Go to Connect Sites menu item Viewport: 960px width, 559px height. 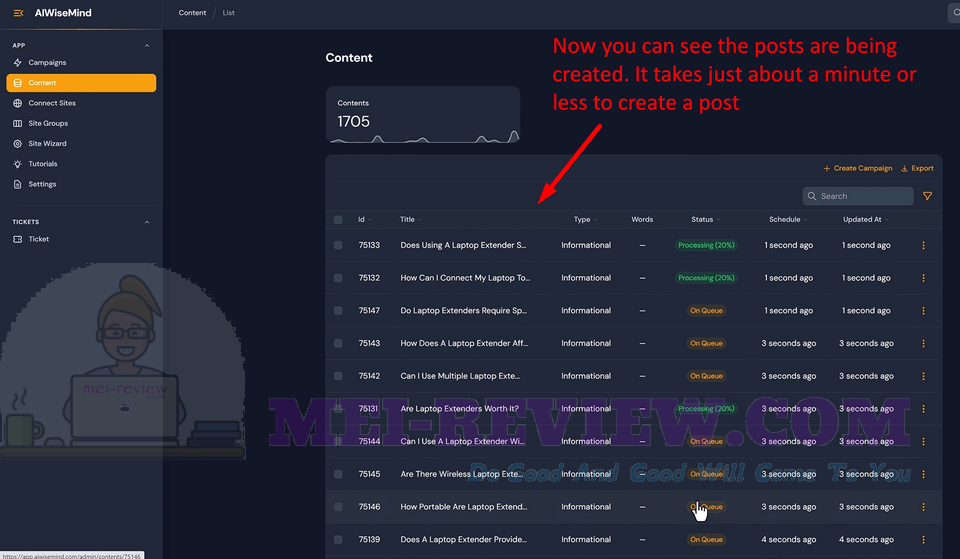coord(52,103)
